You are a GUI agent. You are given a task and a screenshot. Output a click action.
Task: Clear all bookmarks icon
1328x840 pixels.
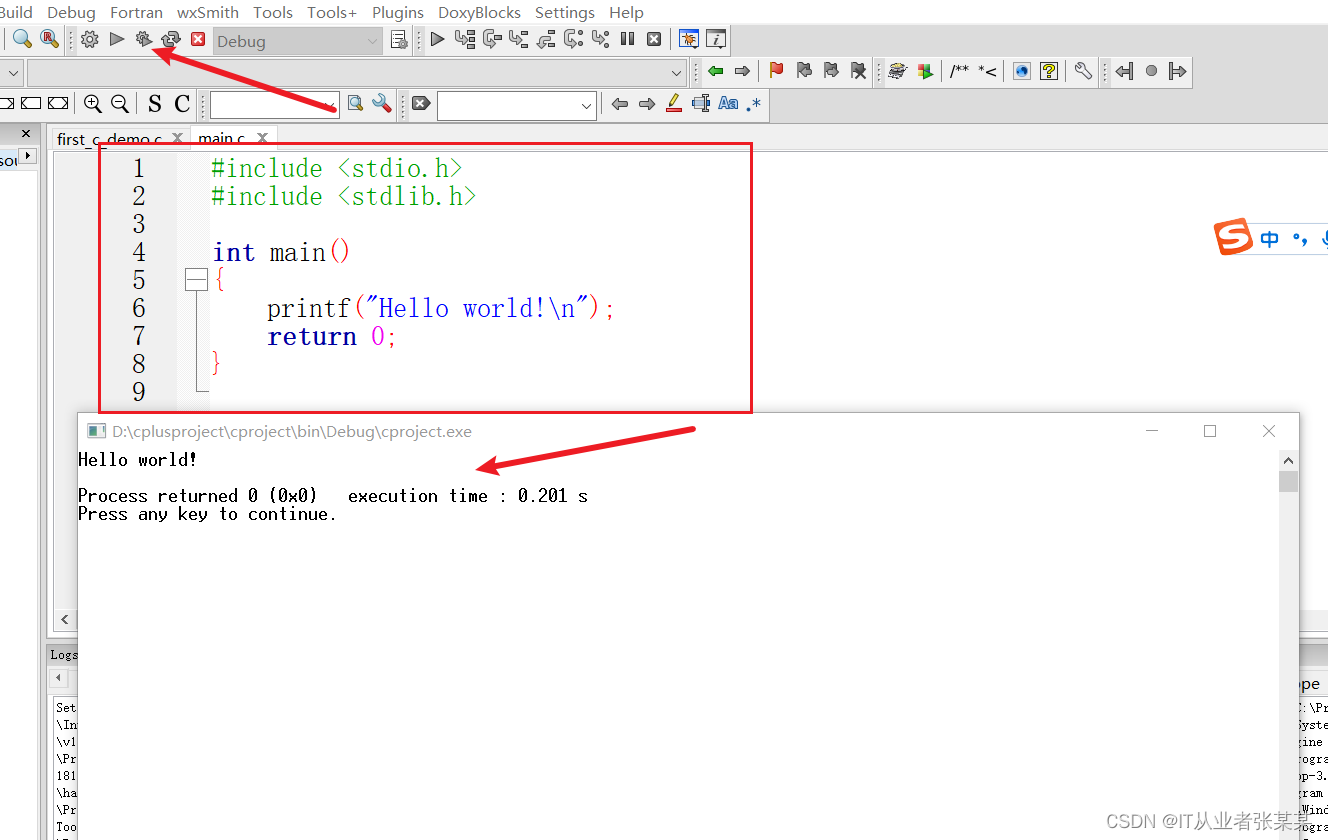(858, 71)
